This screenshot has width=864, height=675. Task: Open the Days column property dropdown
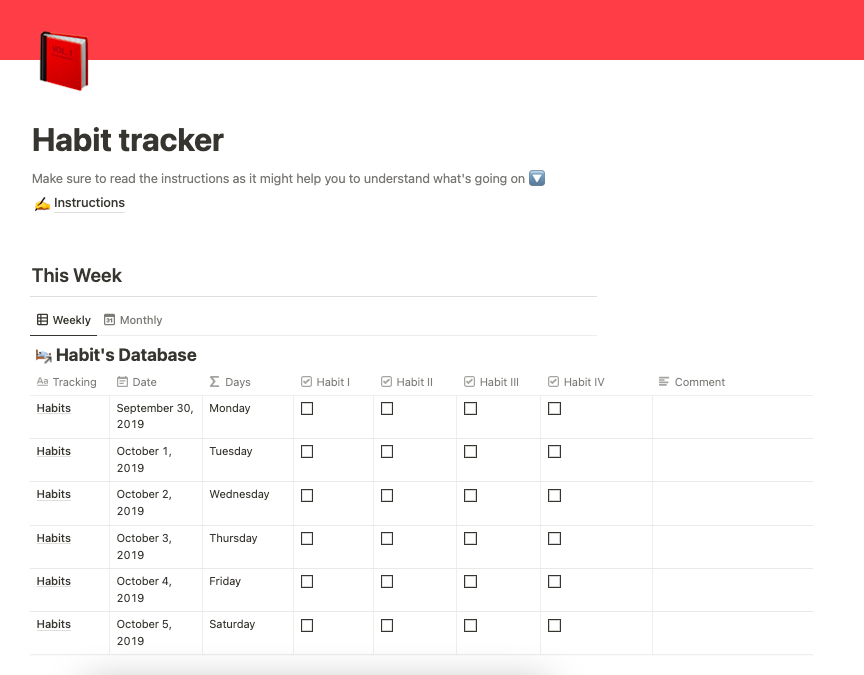[236, 382]
